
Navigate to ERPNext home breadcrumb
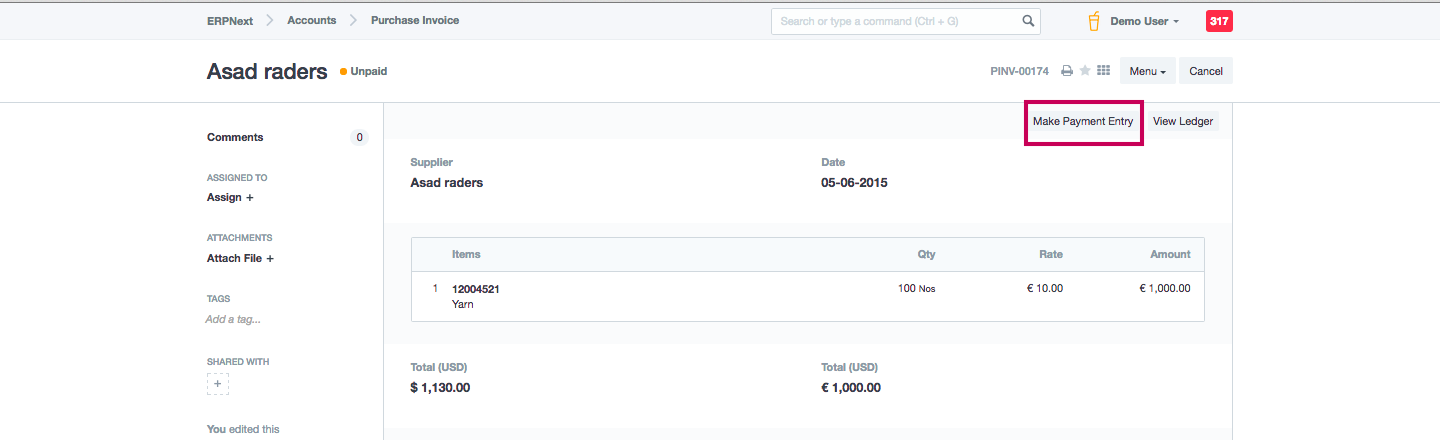click(230, 20)
